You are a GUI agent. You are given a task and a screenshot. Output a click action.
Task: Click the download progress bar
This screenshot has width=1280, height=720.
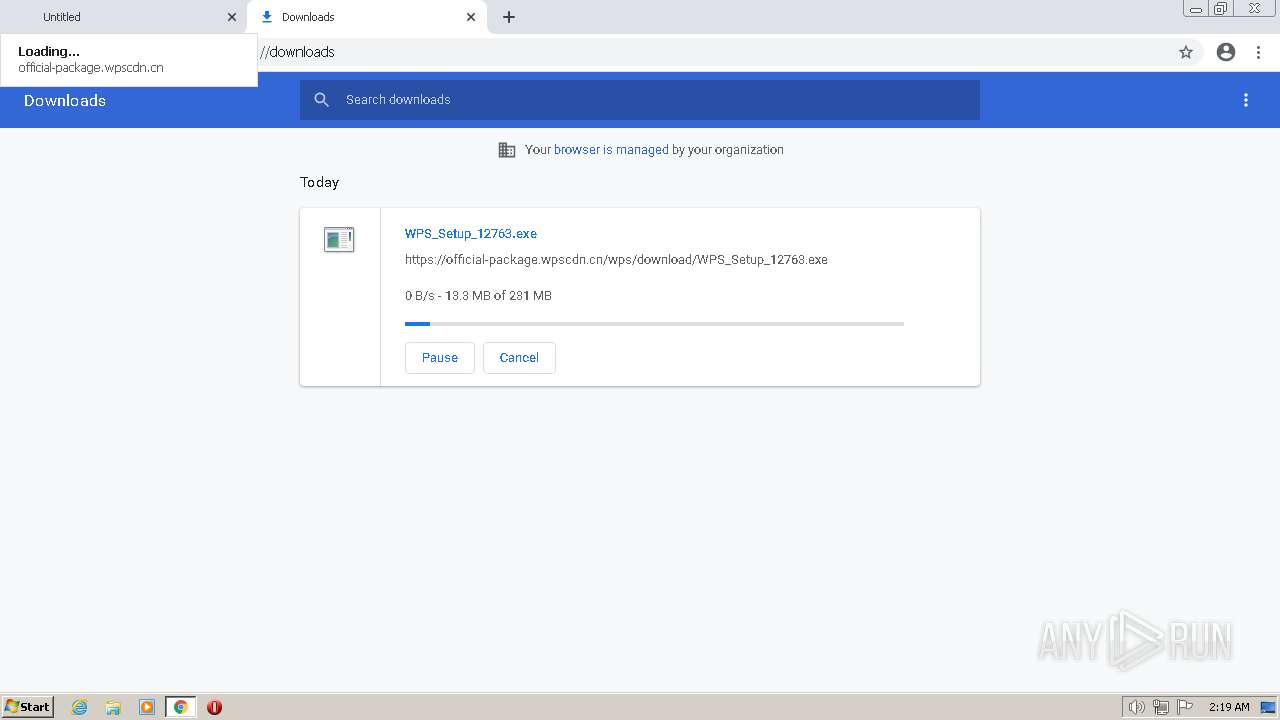(x=654, y=324)
